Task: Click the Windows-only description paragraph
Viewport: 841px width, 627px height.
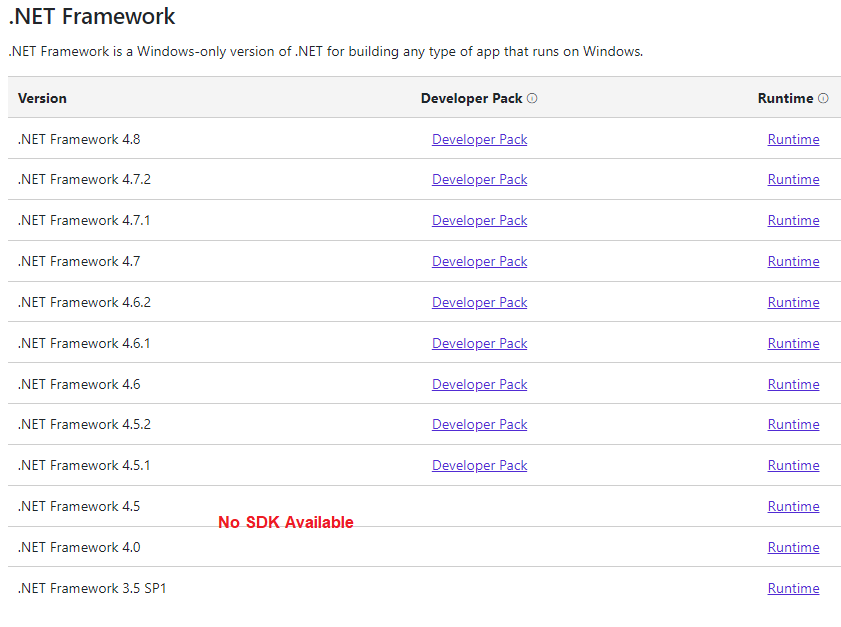Action: coord(326,51)
